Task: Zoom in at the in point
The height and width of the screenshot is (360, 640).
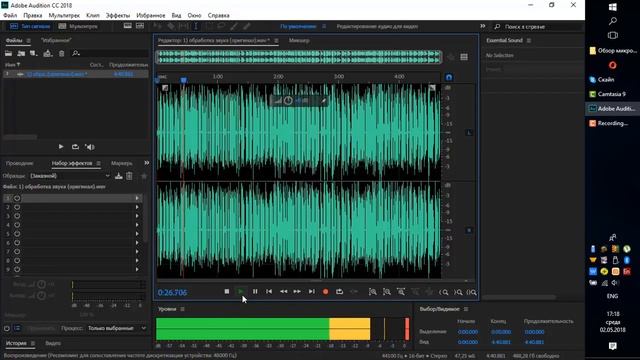Action: [x=444, y=292]
